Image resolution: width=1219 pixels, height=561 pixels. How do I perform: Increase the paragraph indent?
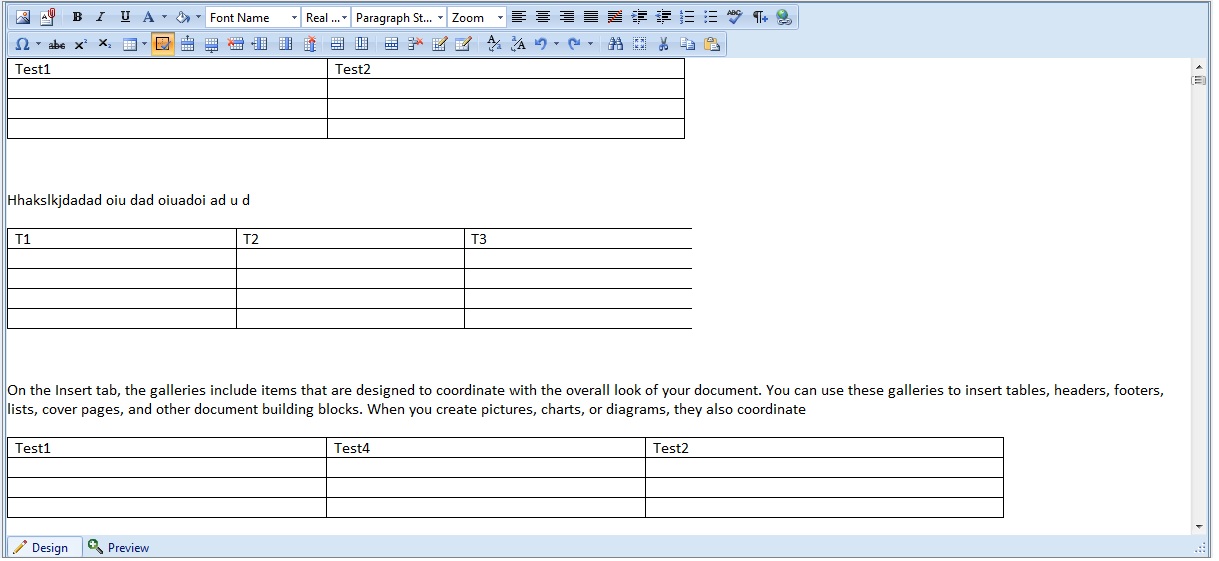coord(639,17)
